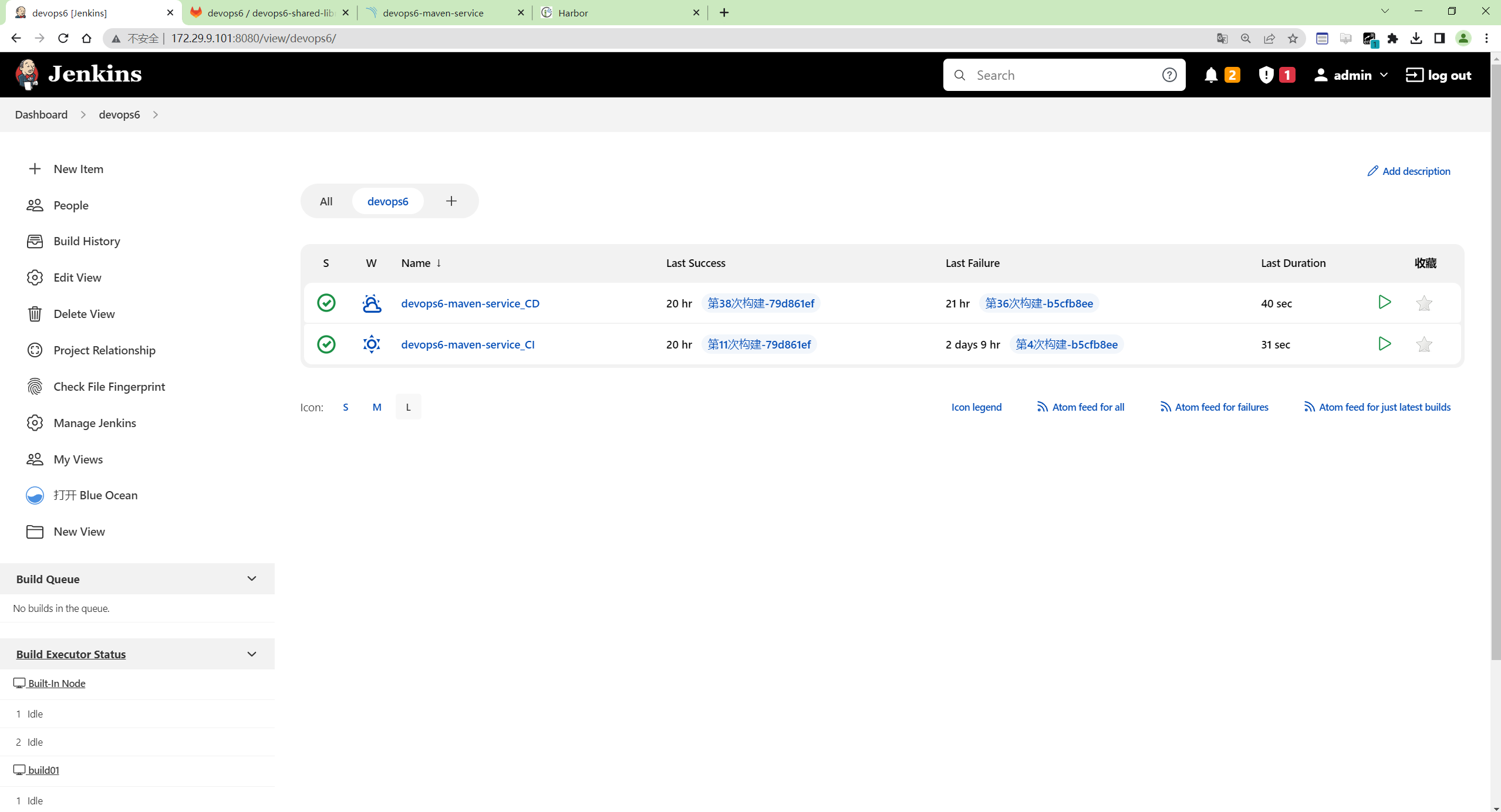Click the sunny weather icon for CI job
This screenshot has height=812, width=1501.
click(x=372, y=344)
